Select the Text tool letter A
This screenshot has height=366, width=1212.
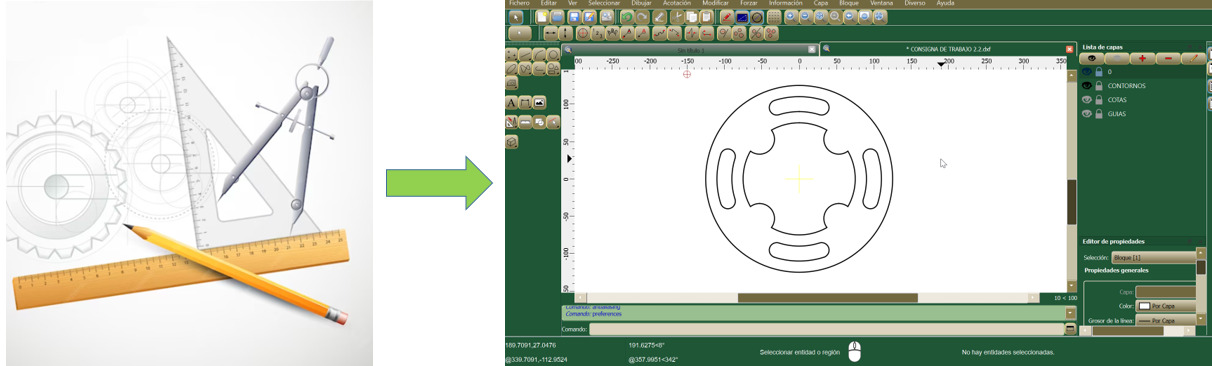(511, 102)
